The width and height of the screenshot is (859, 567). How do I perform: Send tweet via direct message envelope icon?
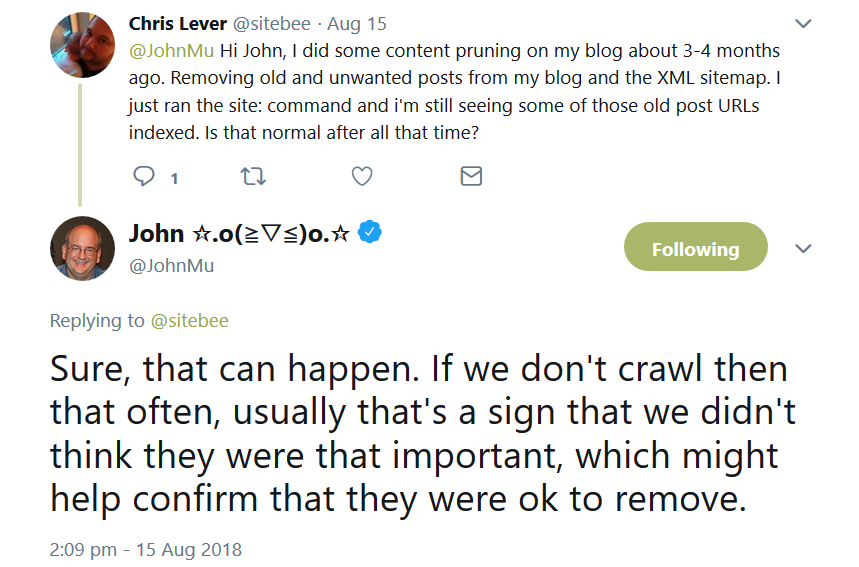[470, 177]
